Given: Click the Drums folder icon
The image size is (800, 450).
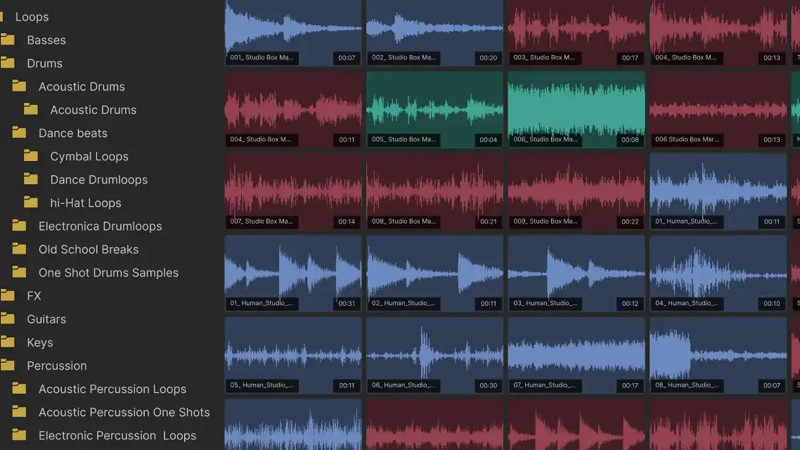Looking at the screenshot, I should point(8,63).
